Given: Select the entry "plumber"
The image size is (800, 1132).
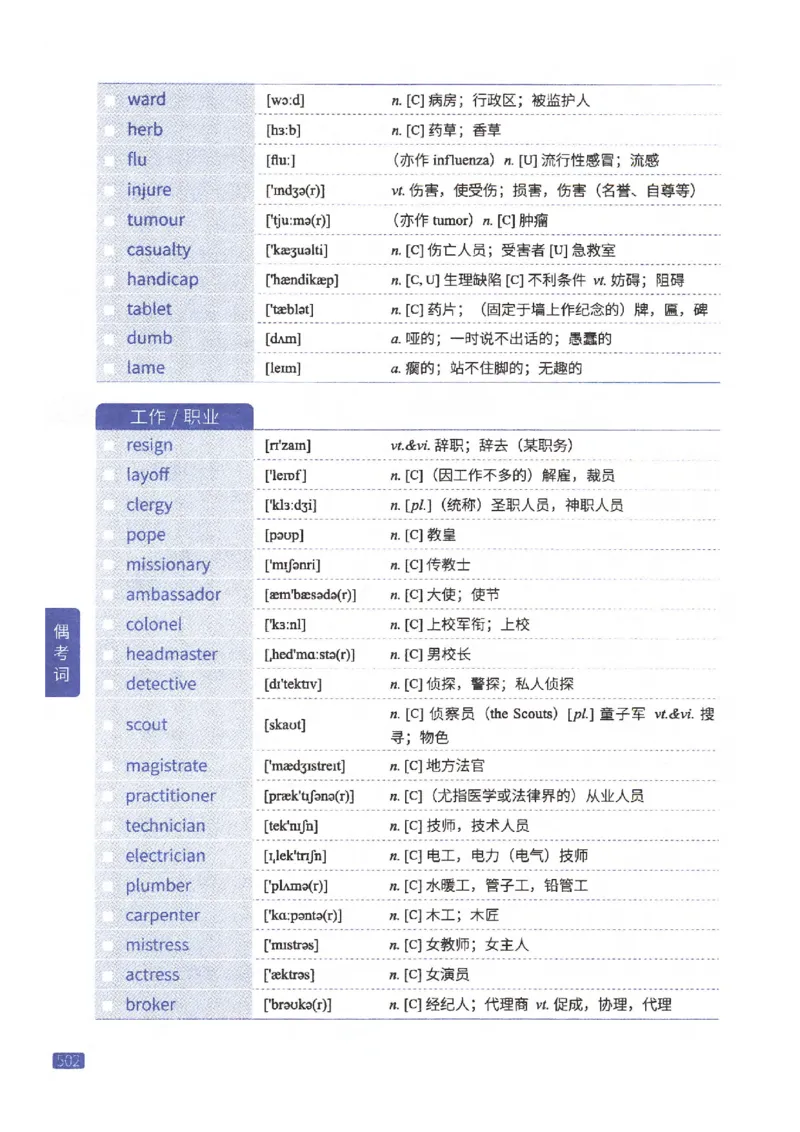Looking at the screenshot, I should (x=158, y=885).
